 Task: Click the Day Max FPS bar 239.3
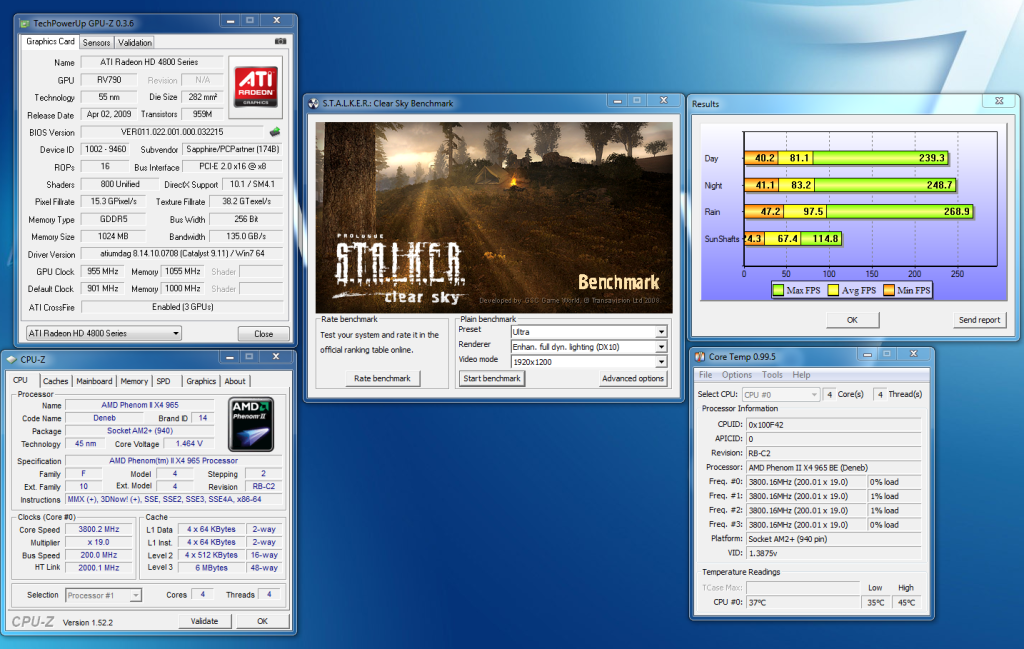coord(881,158)
